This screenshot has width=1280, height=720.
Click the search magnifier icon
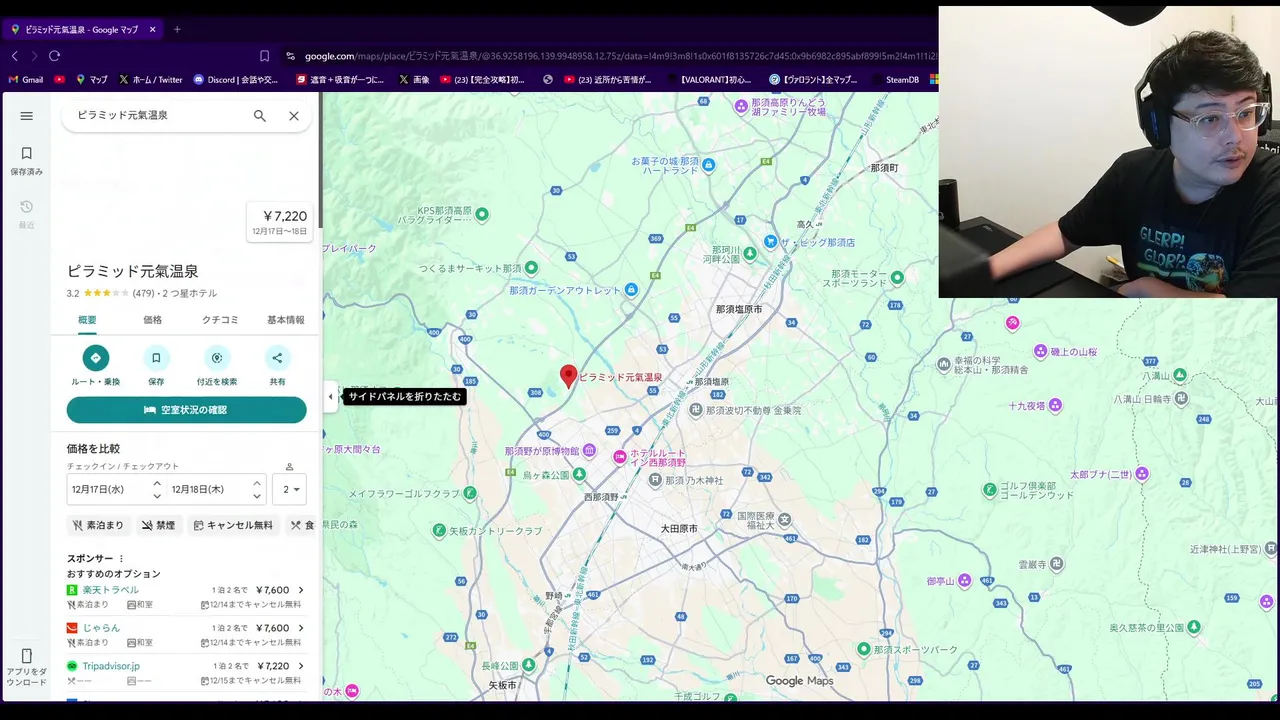pos(260,116)
